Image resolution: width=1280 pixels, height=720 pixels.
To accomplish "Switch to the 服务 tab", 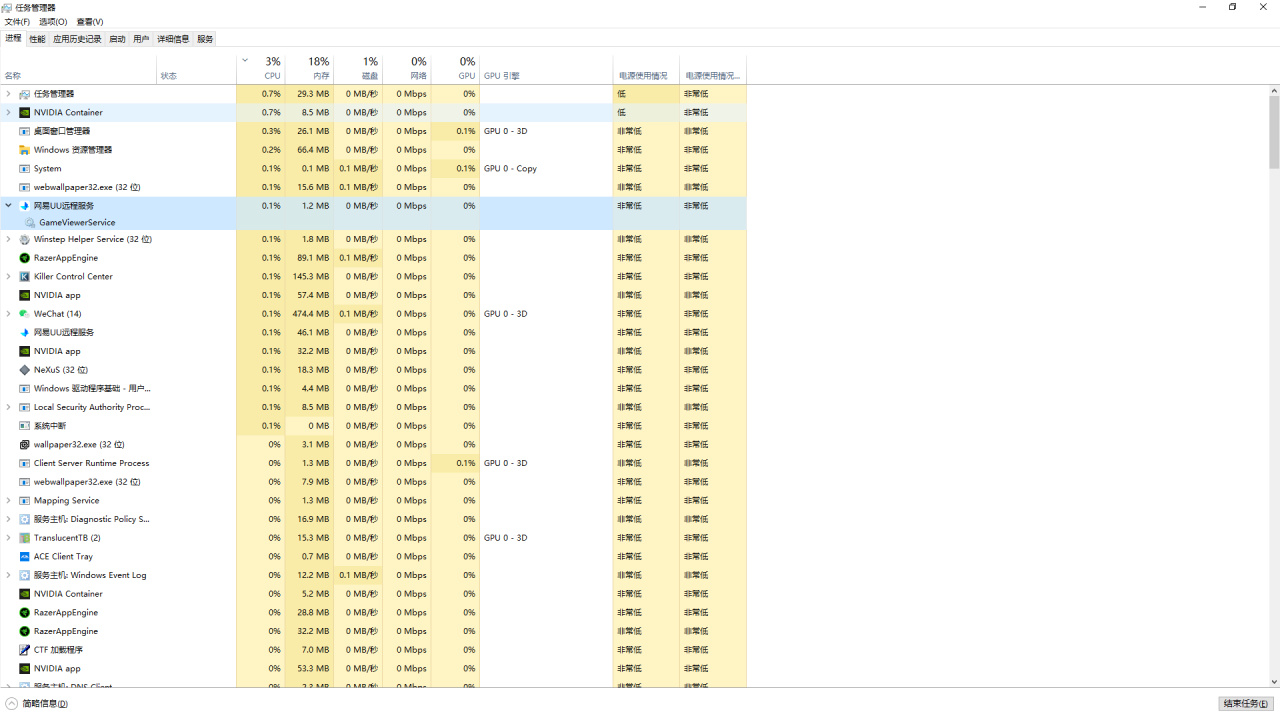I will [x=205, y=39].
